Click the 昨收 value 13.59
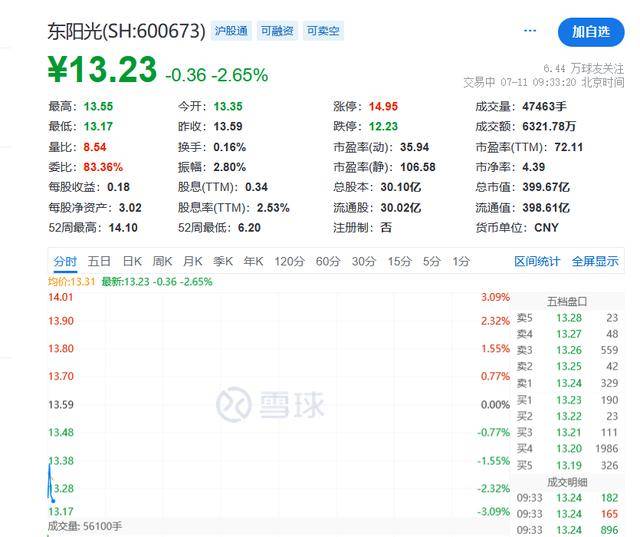 click(x=228, y=126)
